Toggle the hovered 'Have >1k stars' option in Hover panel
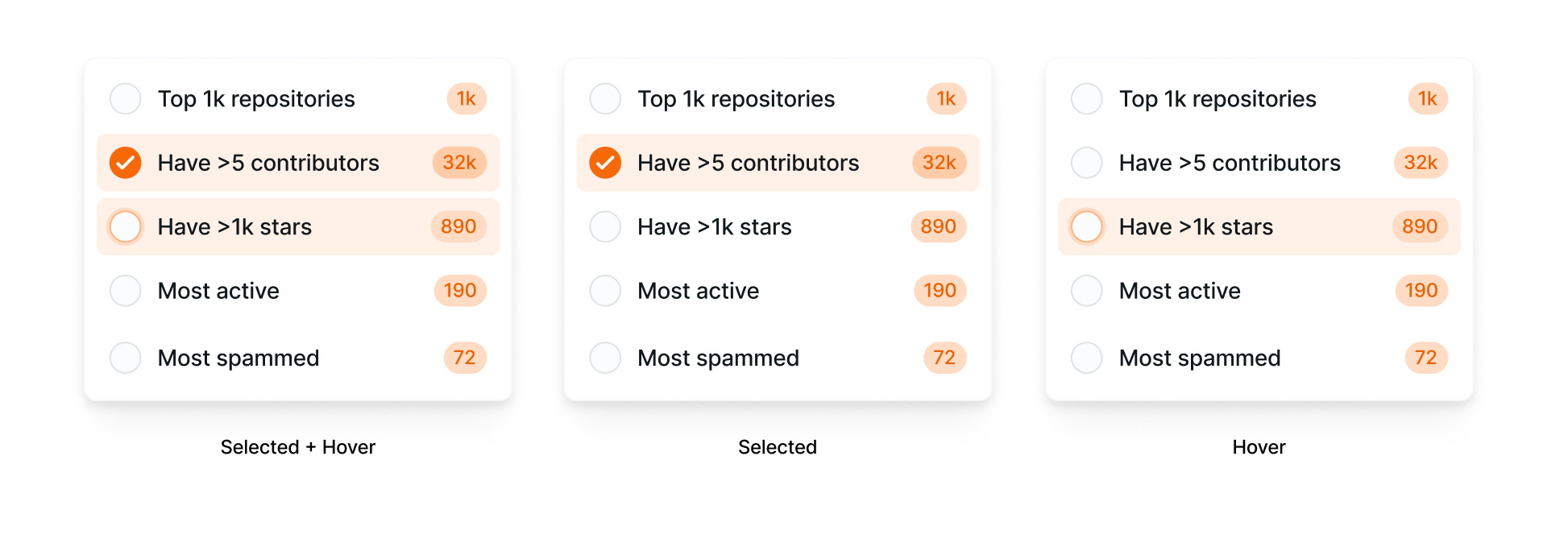Viewport: 1568px width, 547px height. click(x=1086, y=226)
